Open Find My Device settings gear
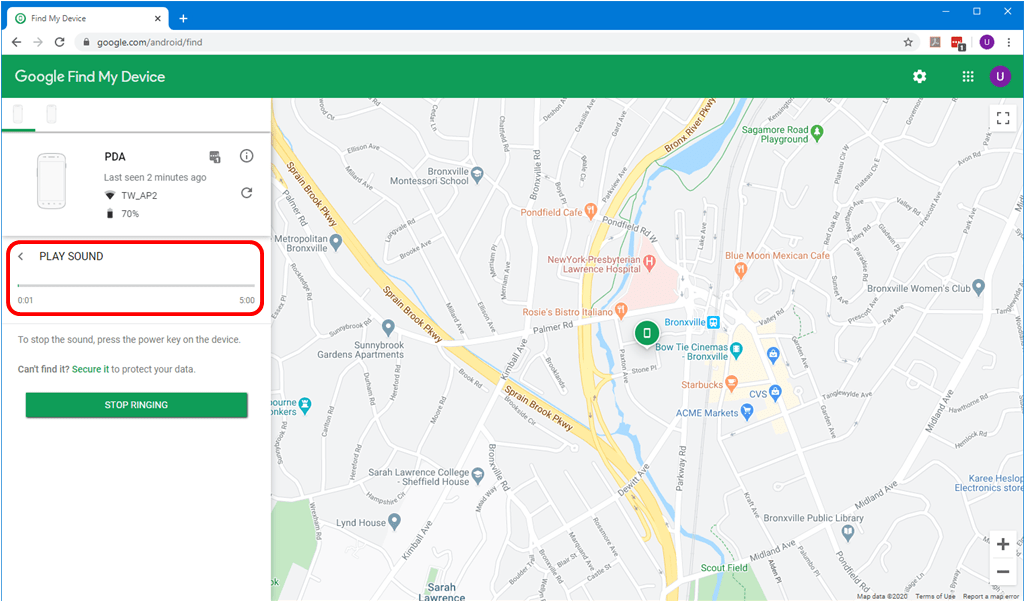 point(919,77)
